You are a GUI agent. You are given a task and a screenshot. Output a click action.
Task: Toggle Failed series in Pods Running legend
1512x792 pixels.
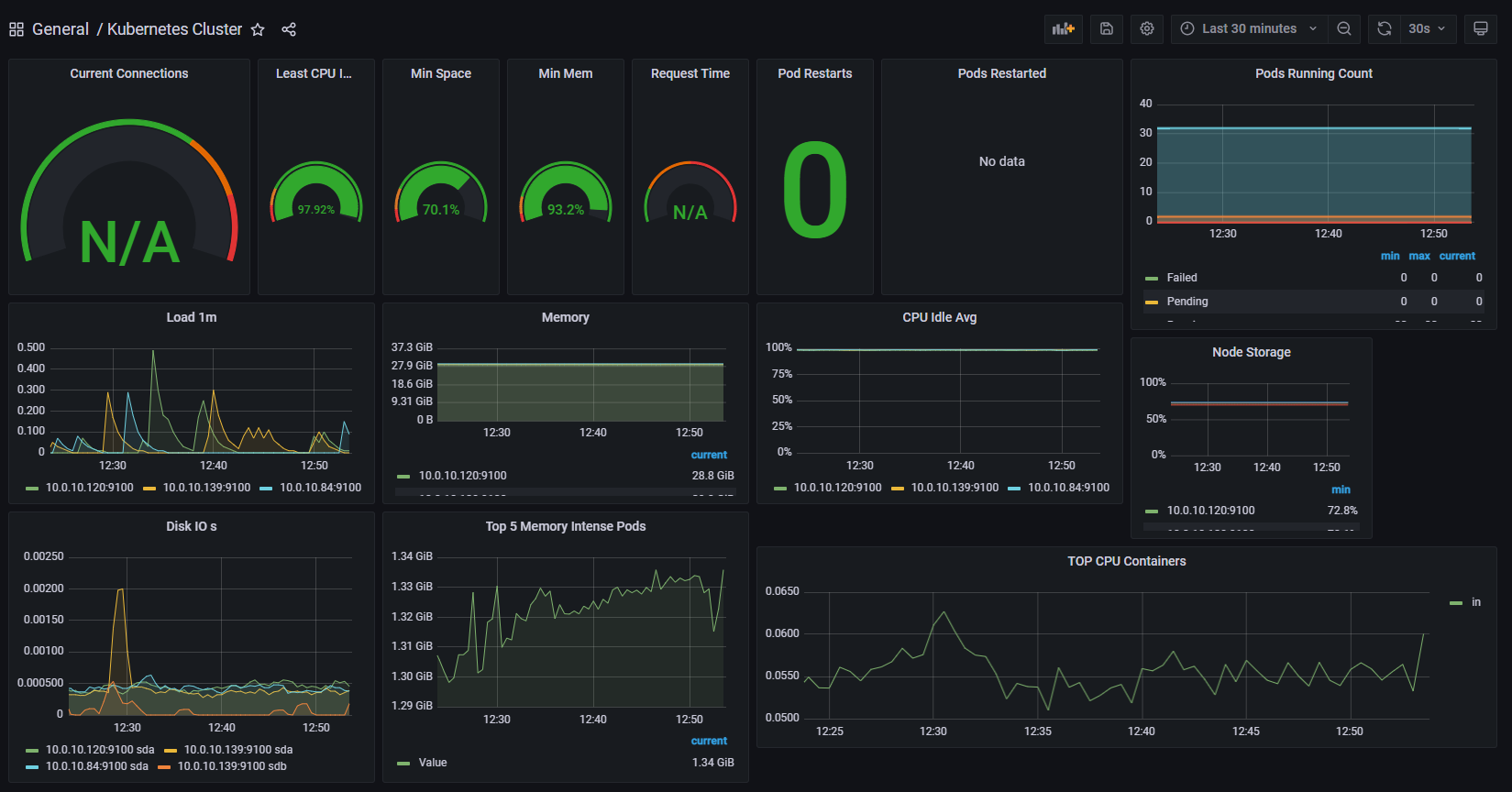(1182, 278)
